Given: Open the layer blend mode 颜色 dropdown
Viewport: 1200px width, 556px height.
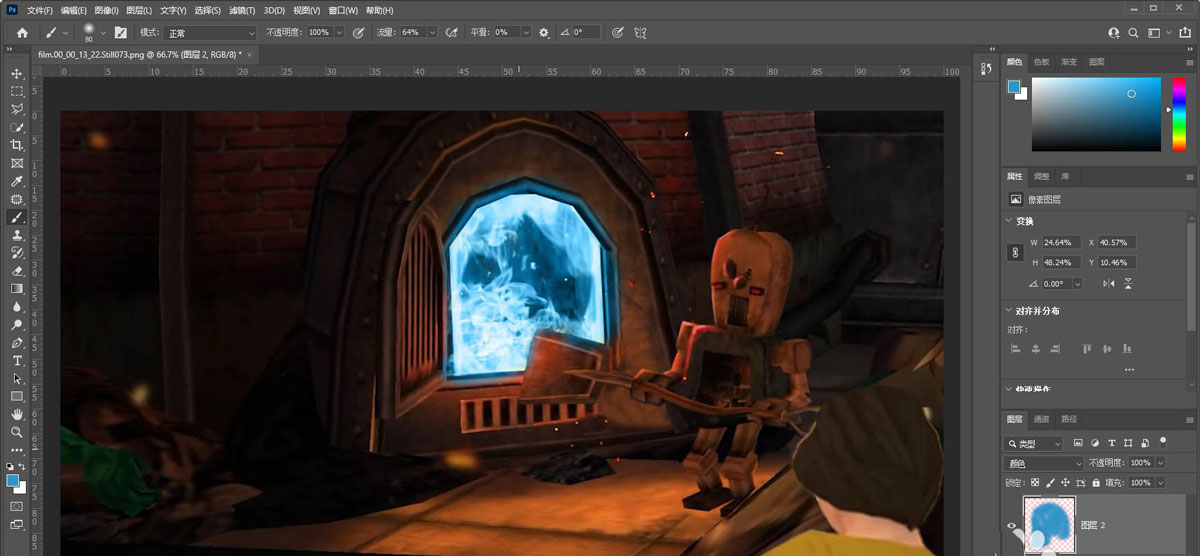Looking at the screenshot, I should point(1043,463).
